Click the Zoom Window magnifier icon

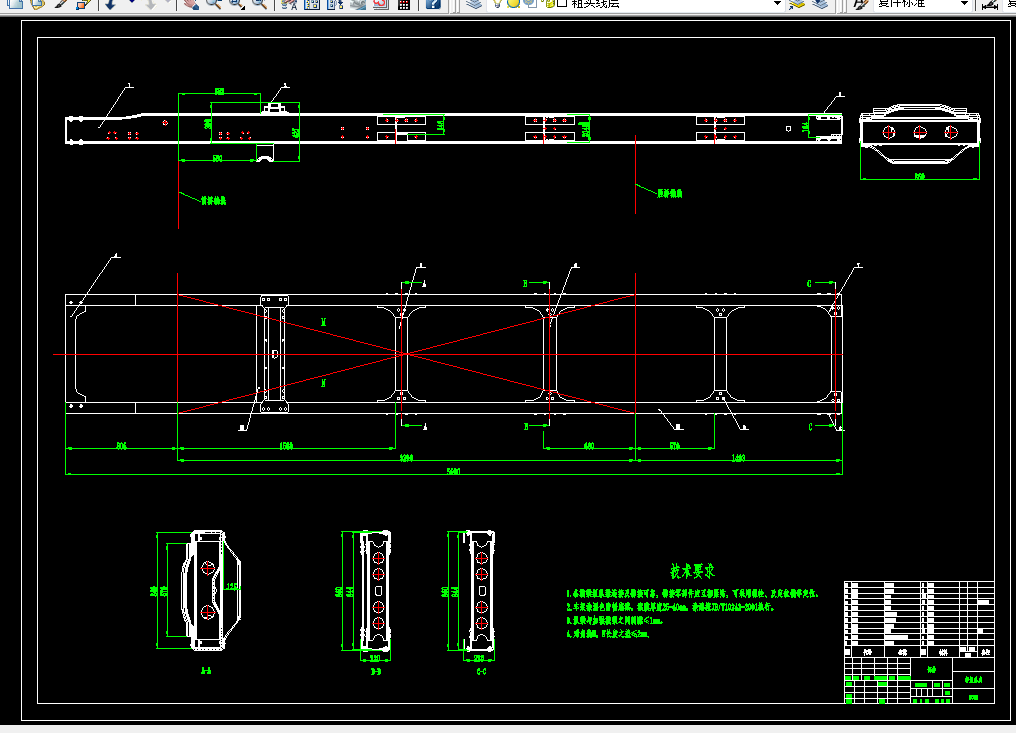pos(237,4)
